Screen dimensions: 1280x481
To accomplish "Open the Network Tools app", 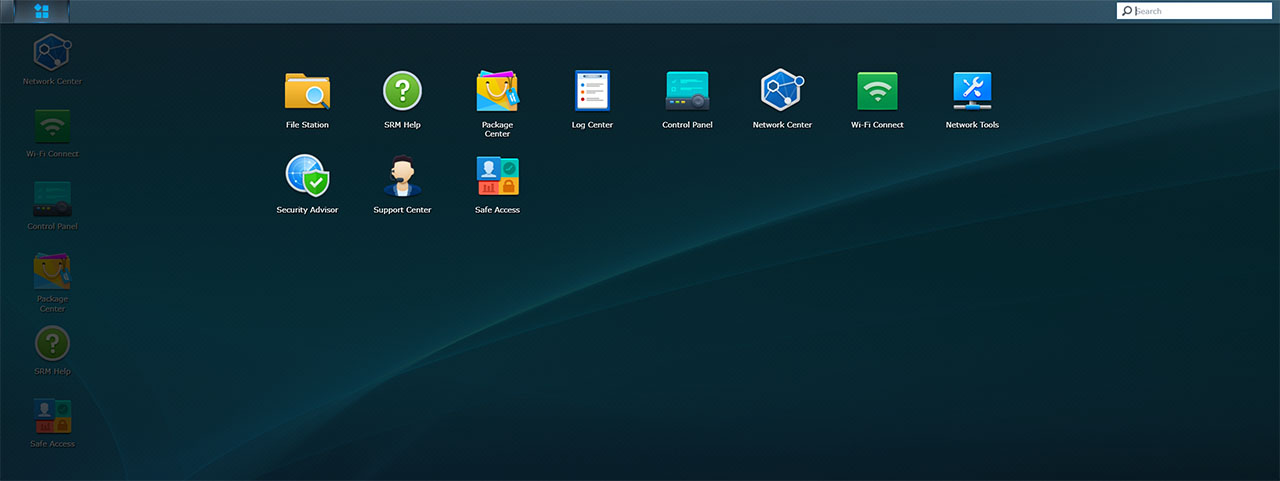I will pyautogui.click(x=972, y=91).
